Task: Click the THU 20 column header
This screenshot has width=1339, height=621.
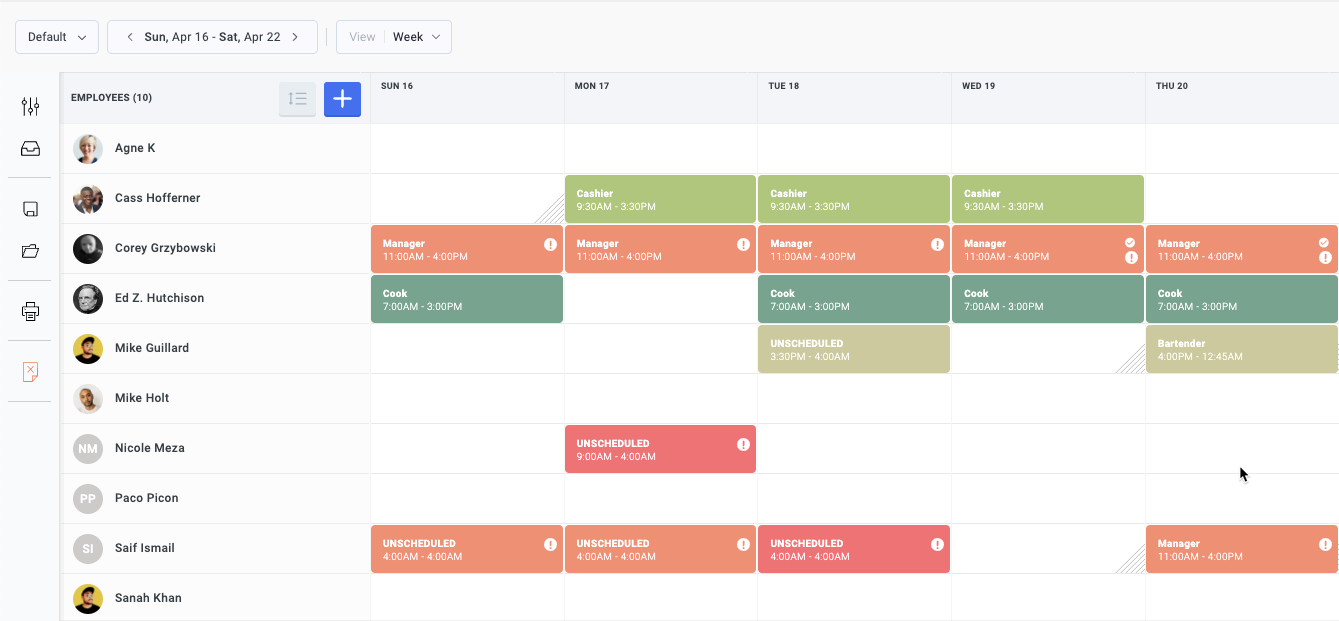Action: (x=1172, y=86)
